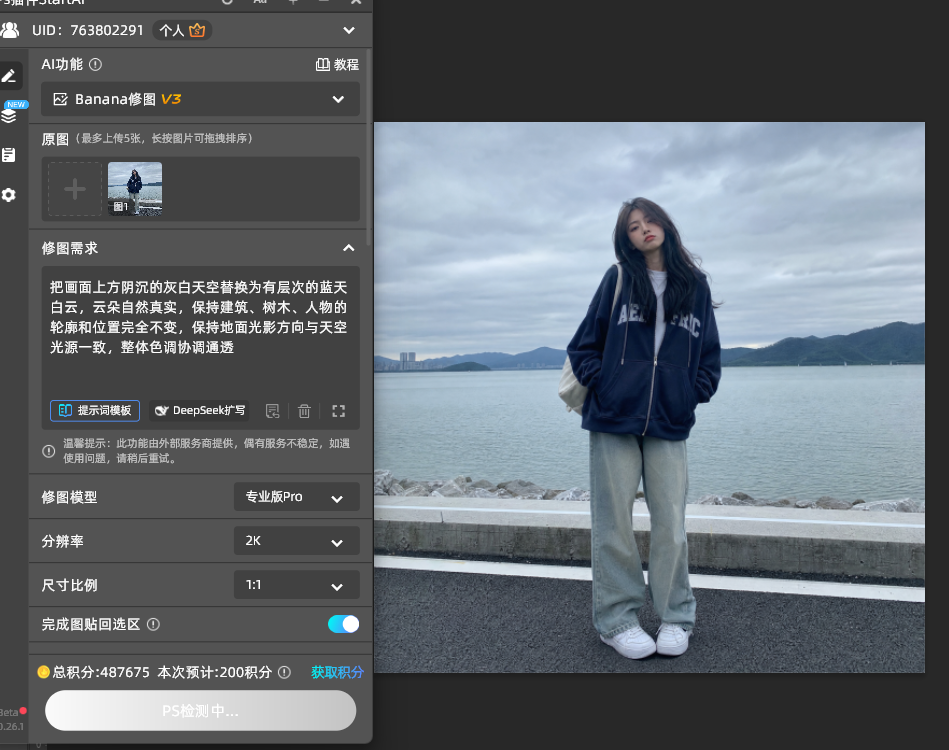949x750 pixels.
Task: Click the 获取积分 link
Action: tap(337, 672)
